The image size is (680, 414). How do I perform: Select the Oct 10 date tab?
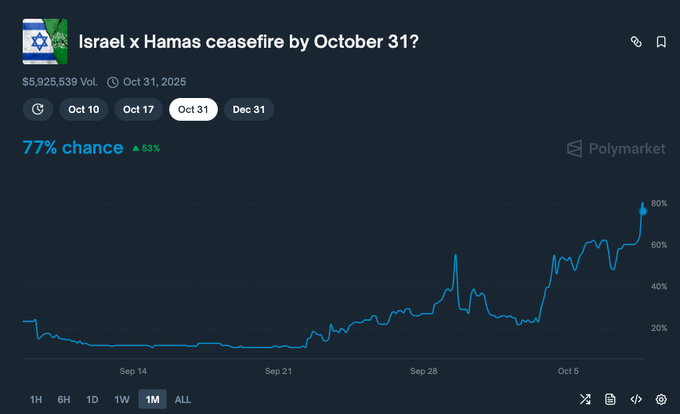[84, 109]
